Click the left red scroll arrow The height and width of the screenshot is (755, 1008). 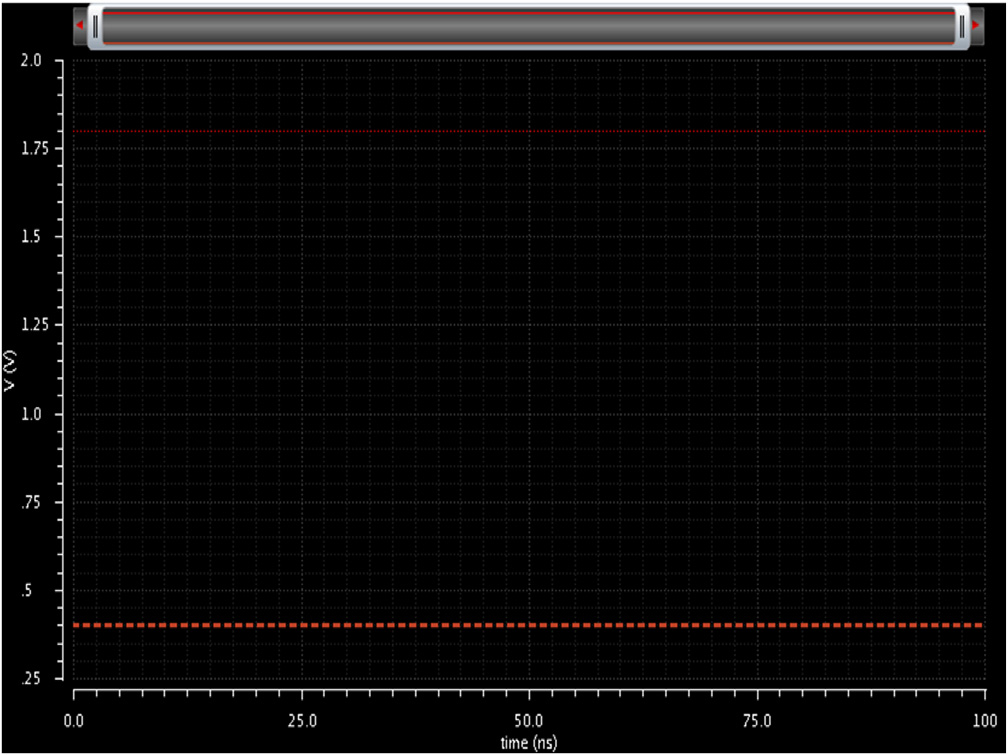tap(80, 25)
